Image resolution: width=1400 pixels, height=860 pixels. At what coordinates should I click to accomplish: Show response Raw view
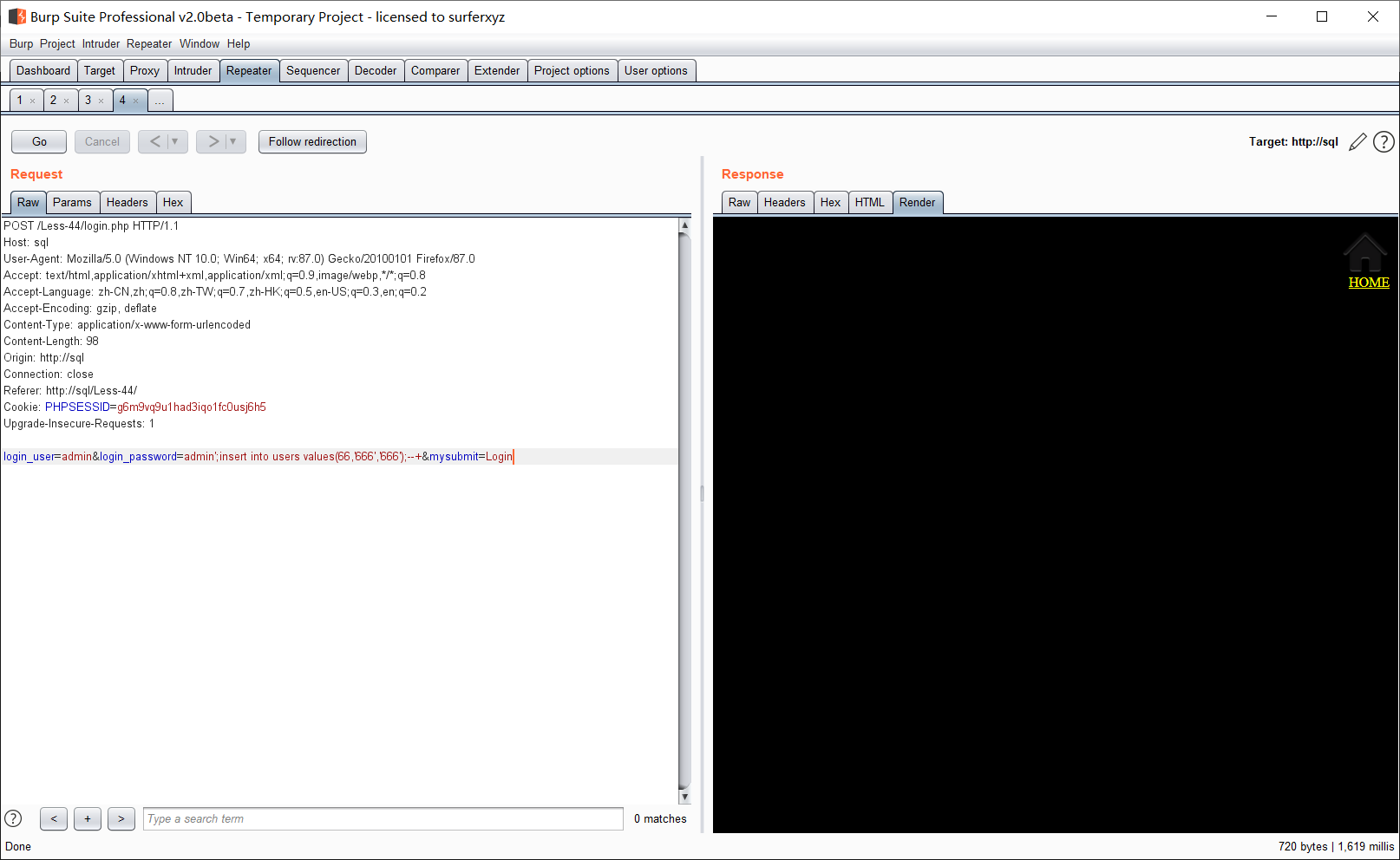739,203
